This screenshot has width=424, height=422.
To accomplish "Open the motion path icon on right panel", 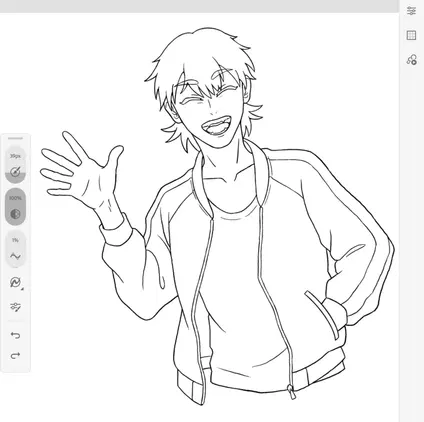I will [412, 60].
